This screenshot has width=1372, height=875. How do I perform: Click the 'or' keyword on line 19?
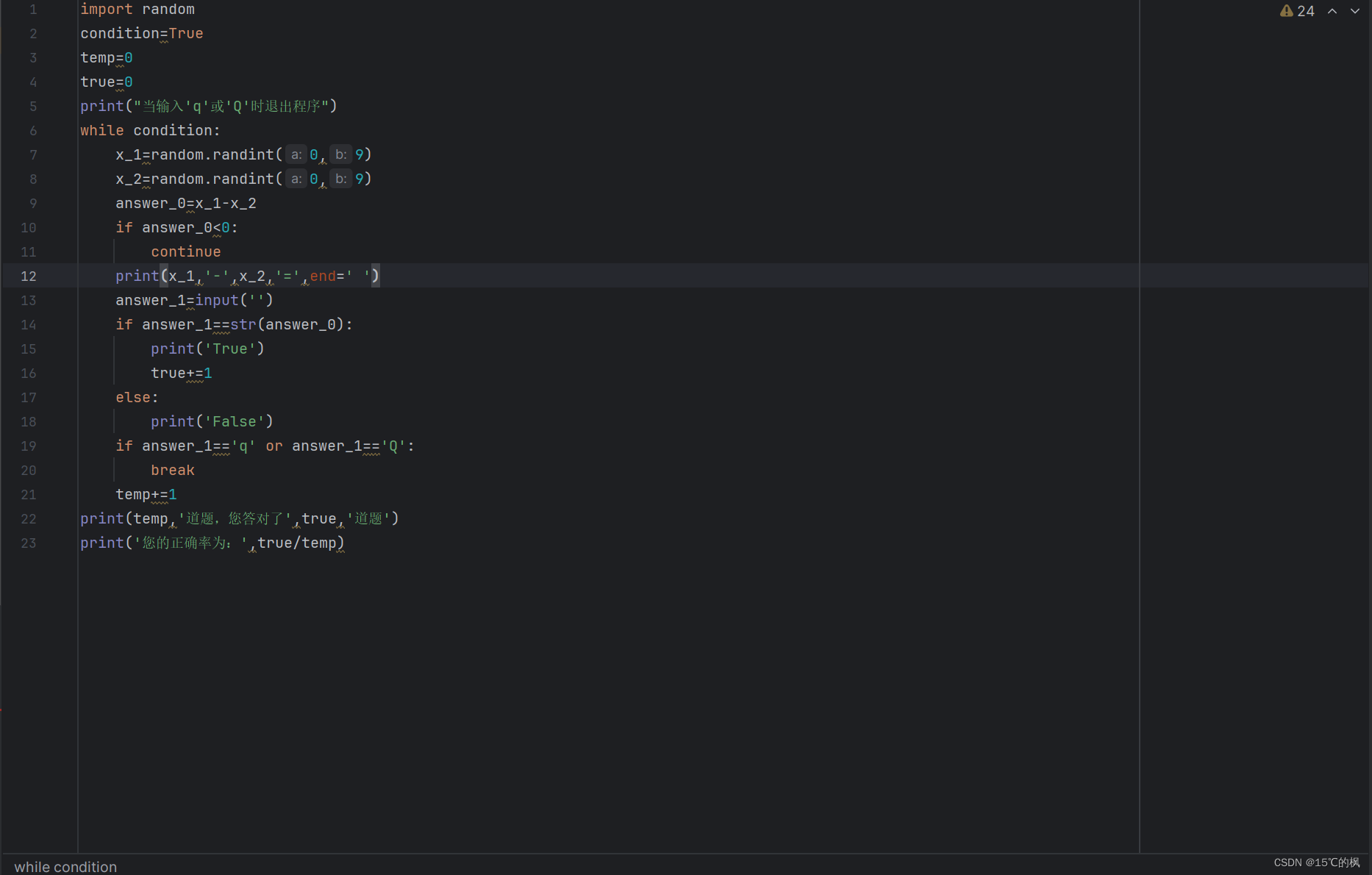[x=274, y=446]
